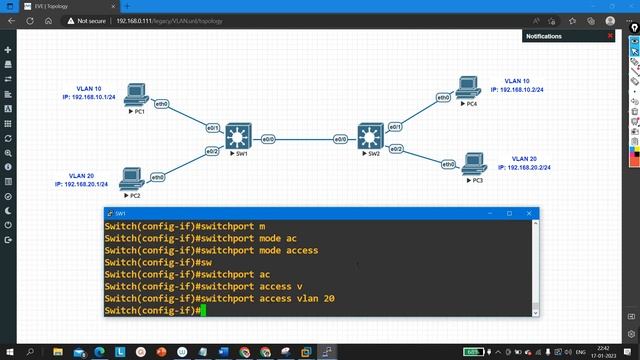
Task: Click the e0/1 interface label on SW2
Action: [x=395, y=127]
